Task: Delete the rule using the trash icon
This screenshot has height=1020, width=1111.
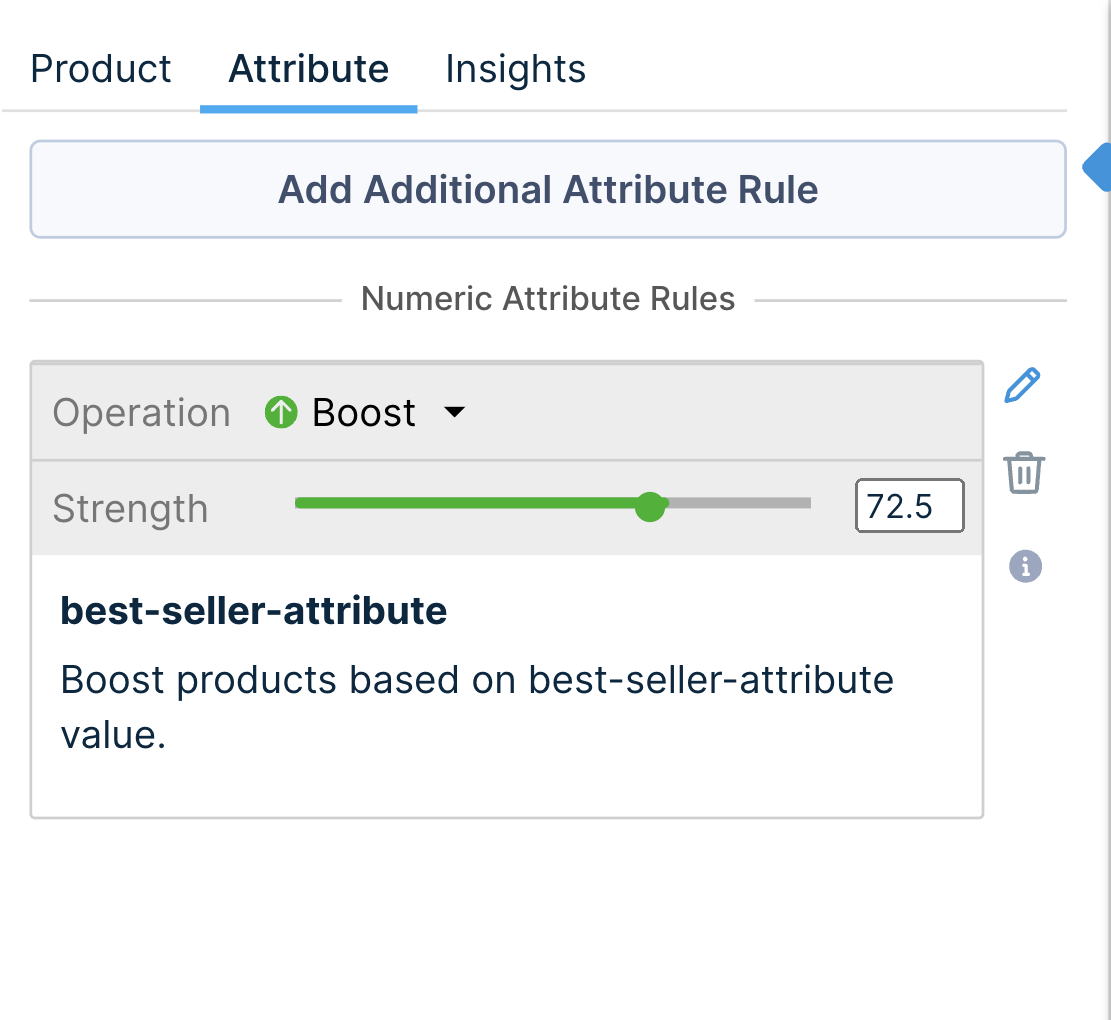Action: 1024,472
